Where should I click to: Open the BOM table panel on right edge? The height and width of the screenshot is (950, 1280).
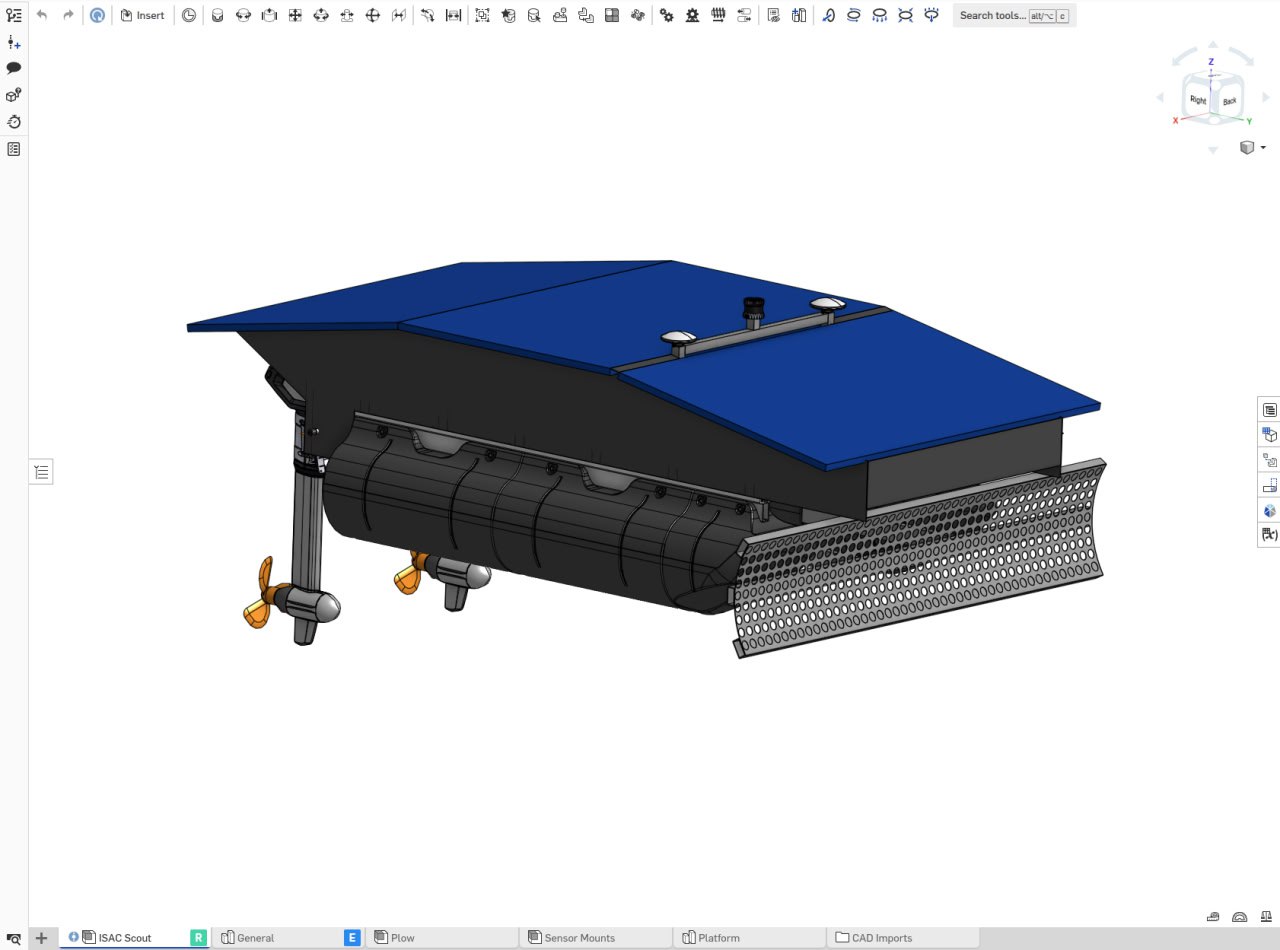click(1270, 410)
